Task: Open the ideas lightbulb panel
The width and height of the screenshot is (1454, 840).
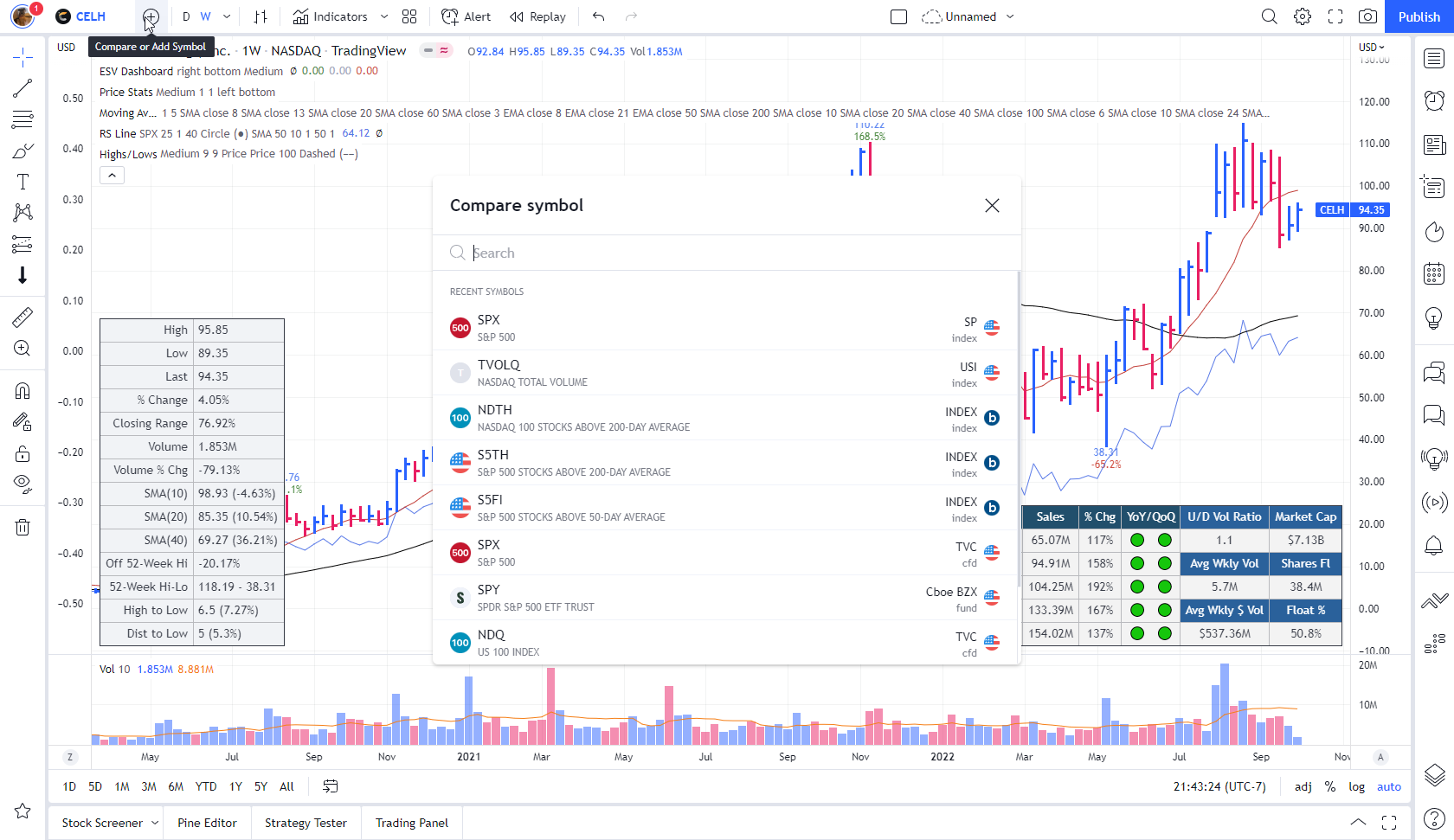Action: pyautogui.click(x=1434, y=317)
